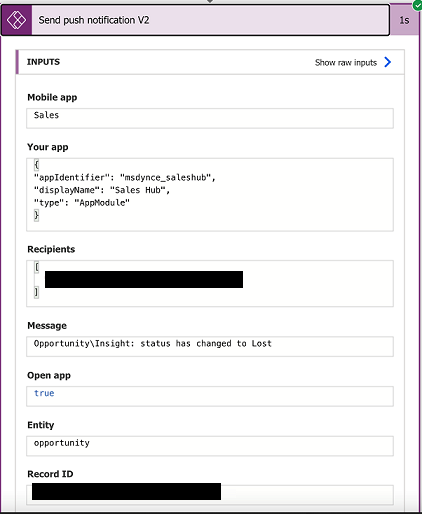Expand raw inputs with blue chevron
Screen dimensions: 422x514
(x=387, y=62)
